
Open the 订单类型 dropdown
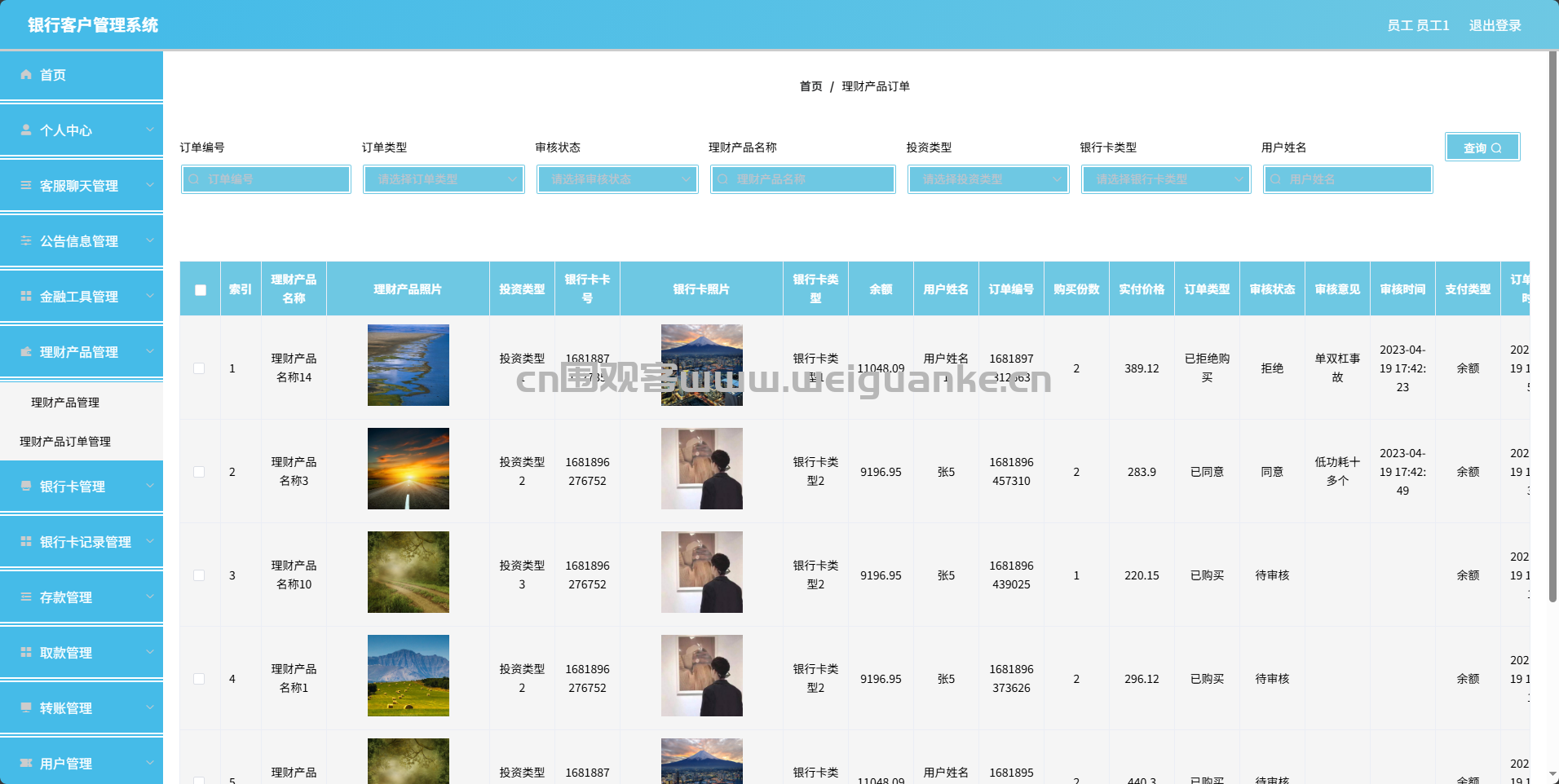coord(444,179)
